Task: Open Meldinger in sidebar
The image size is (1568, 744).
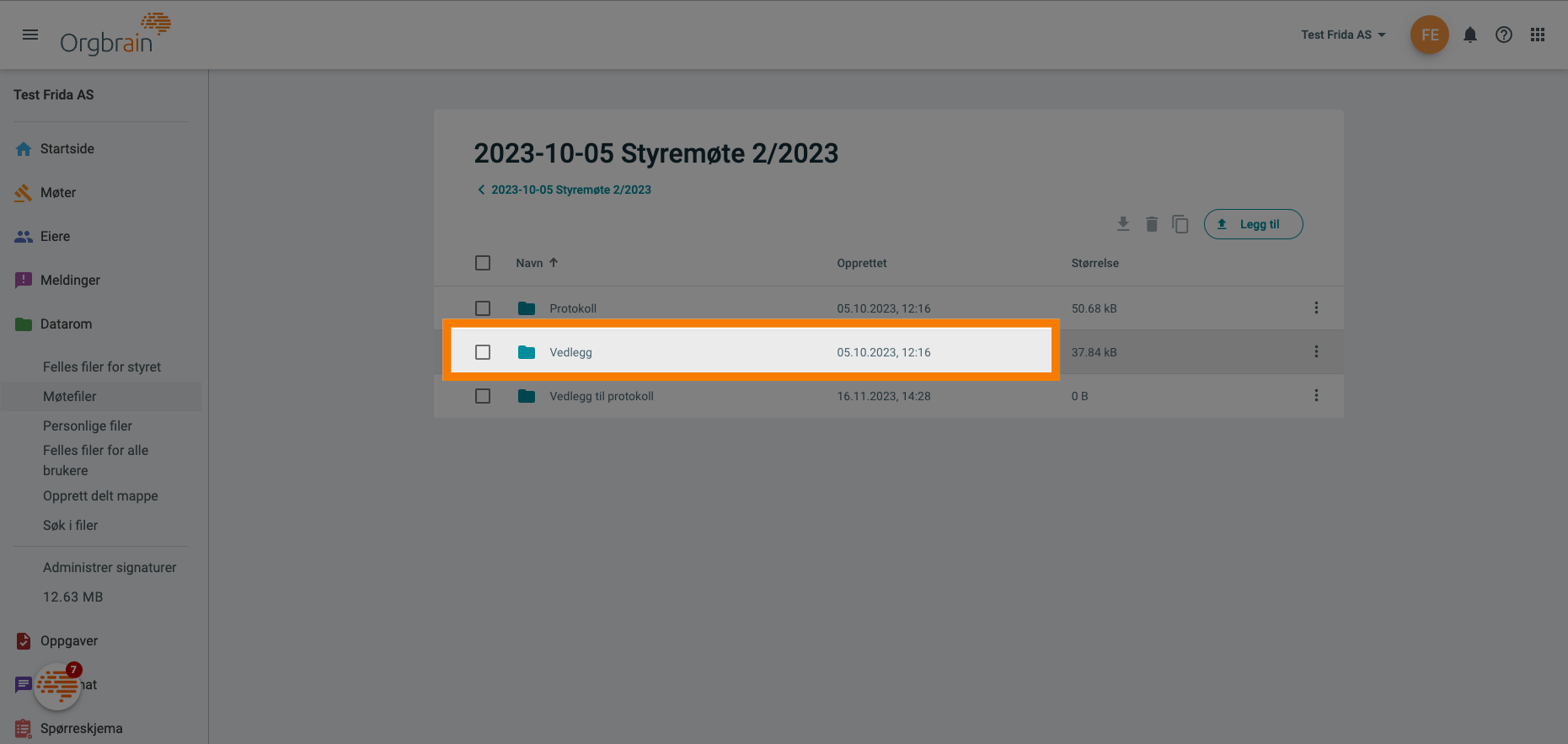Action: 70,281
